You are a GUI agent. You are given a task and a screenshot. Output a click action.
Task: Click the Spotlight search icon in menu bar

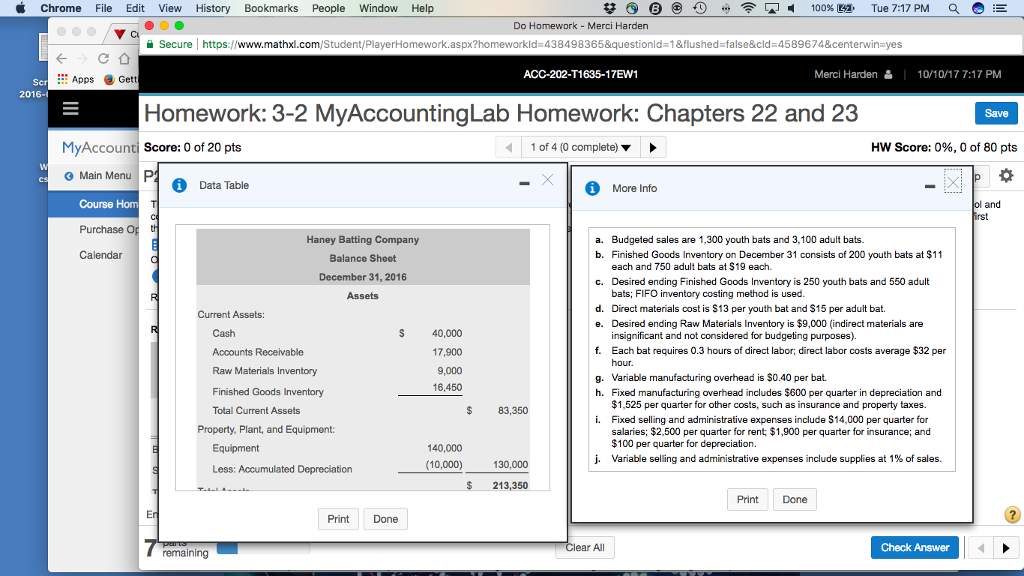point(951,8)
